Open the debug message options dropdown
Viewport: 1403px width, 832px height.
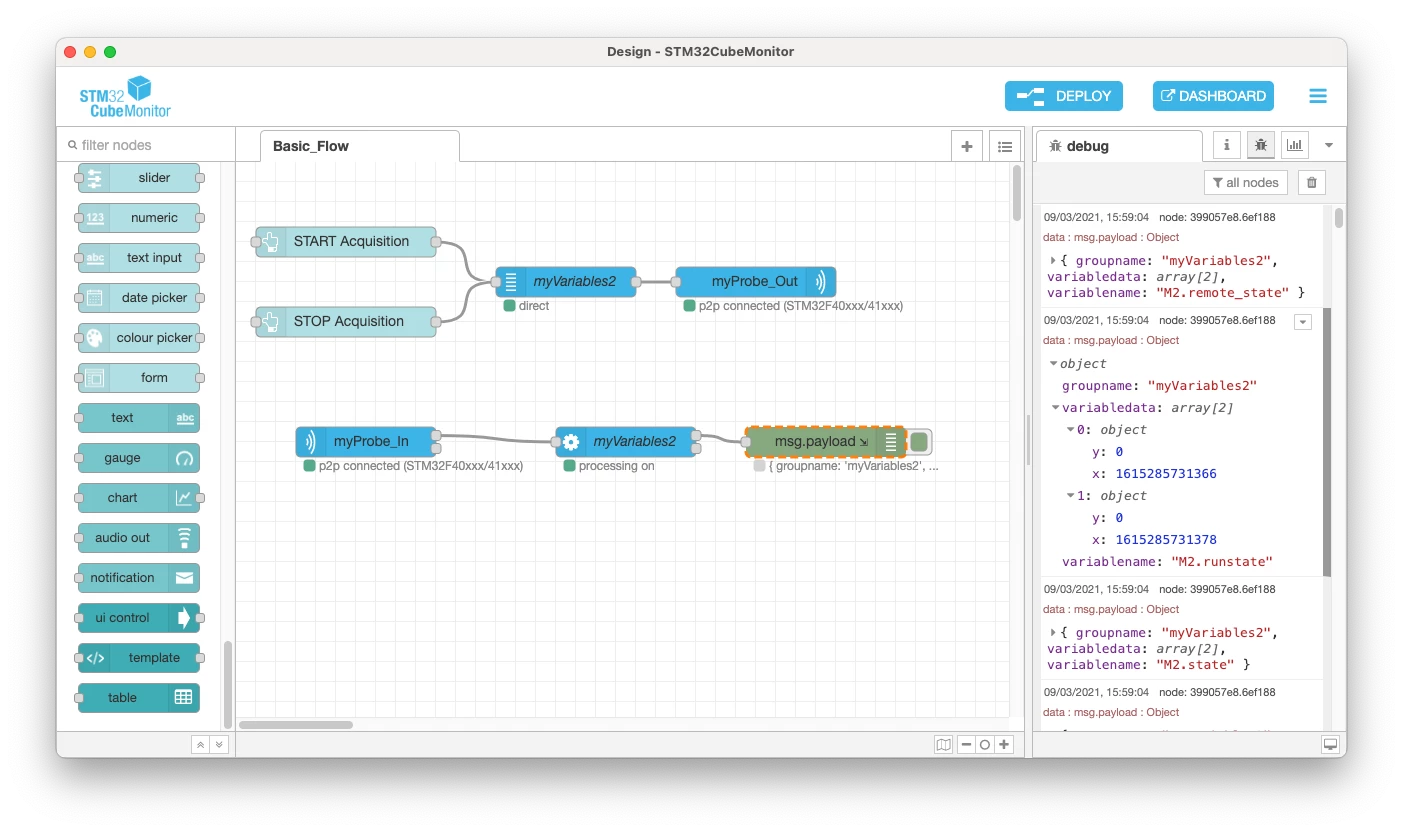(1302, 321)
